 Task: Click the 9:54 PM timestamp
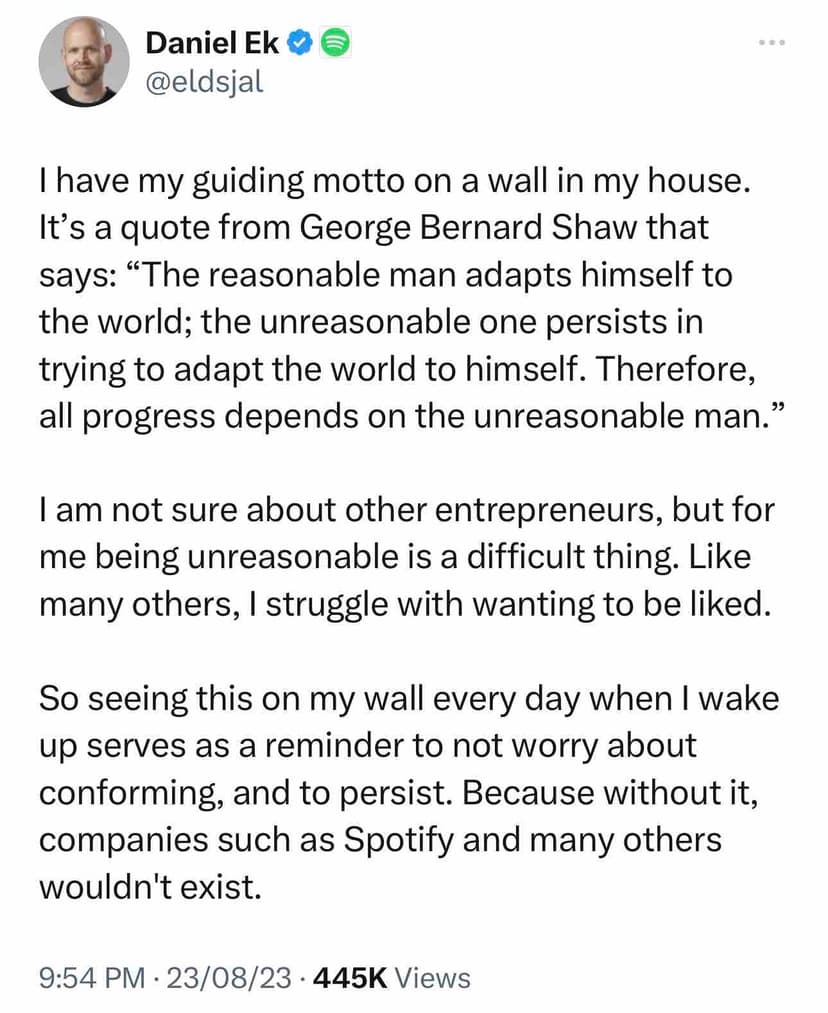coord(91,977)
